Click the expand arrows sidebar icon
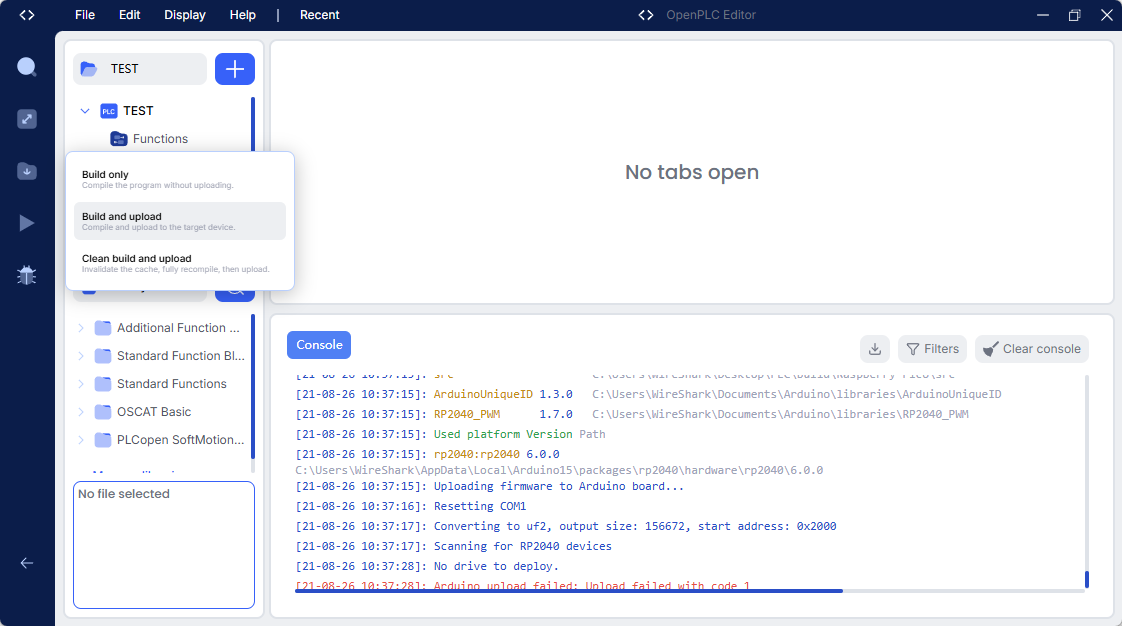Viewport: 1122px width, 626px height. [26, 119]
